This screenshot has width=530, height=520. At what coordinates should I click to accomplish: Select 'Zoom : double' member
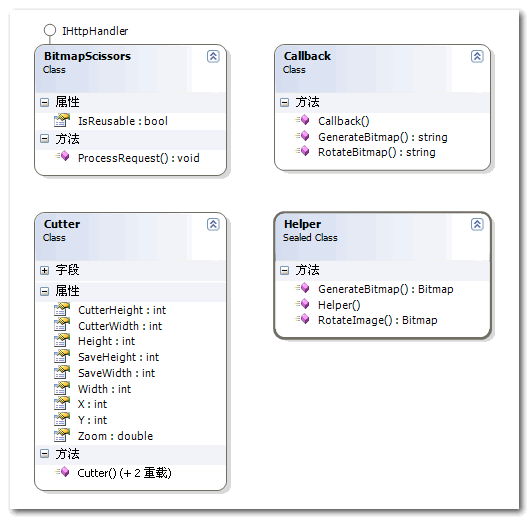pyautogui.click(x=115, y=436)
